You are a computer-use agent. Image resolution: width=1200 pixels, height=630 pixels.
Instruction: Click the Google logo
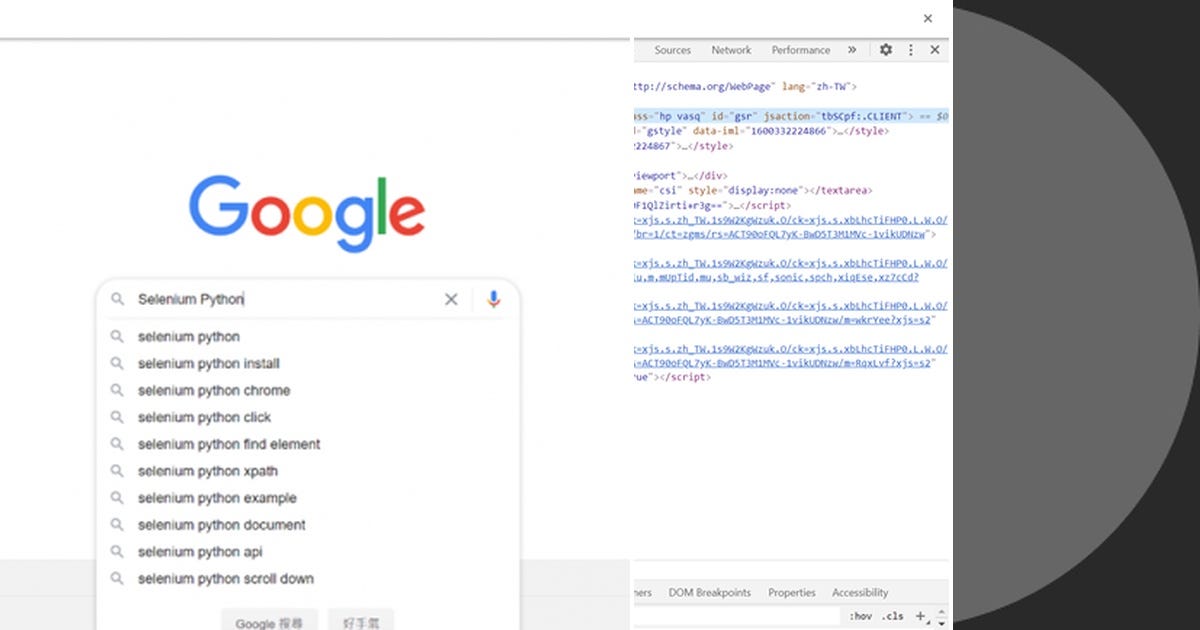[307, 208]
